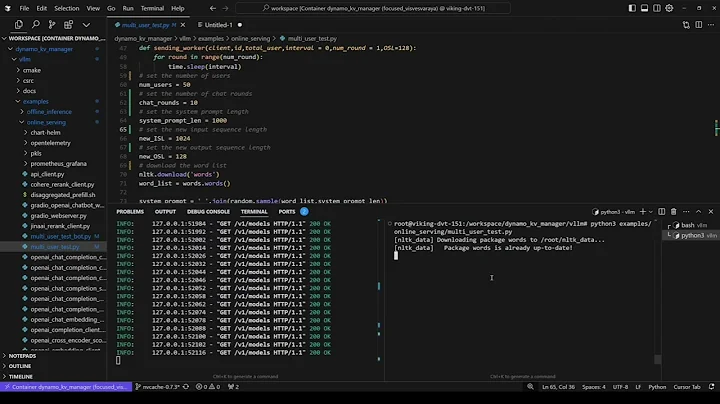
Task: Switch to the PROBLEMS panel tab
Action: [x=130, y=212]
